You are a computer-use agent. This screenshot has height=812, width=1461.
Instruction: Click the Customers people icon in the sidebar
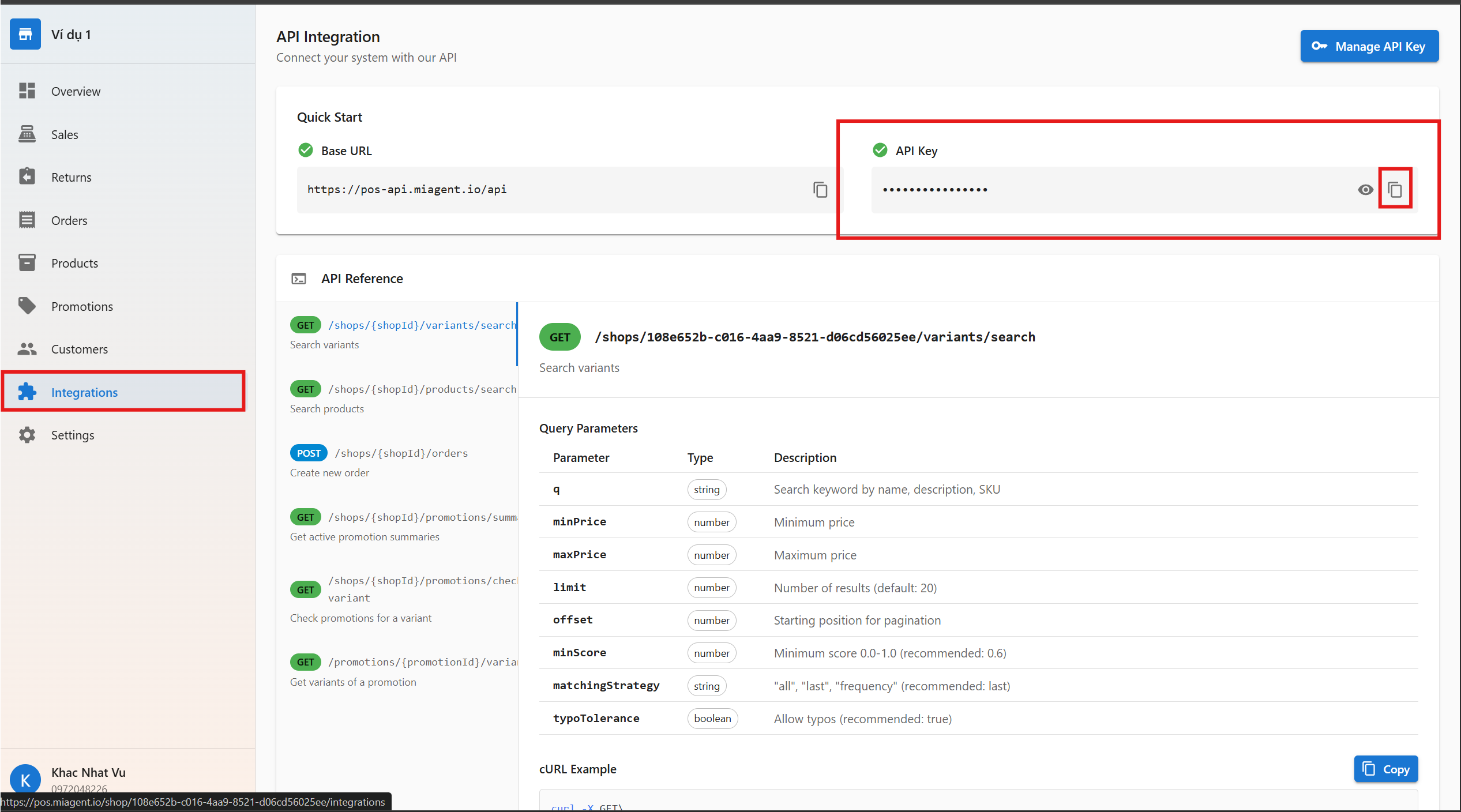click(x=27, y=349)
